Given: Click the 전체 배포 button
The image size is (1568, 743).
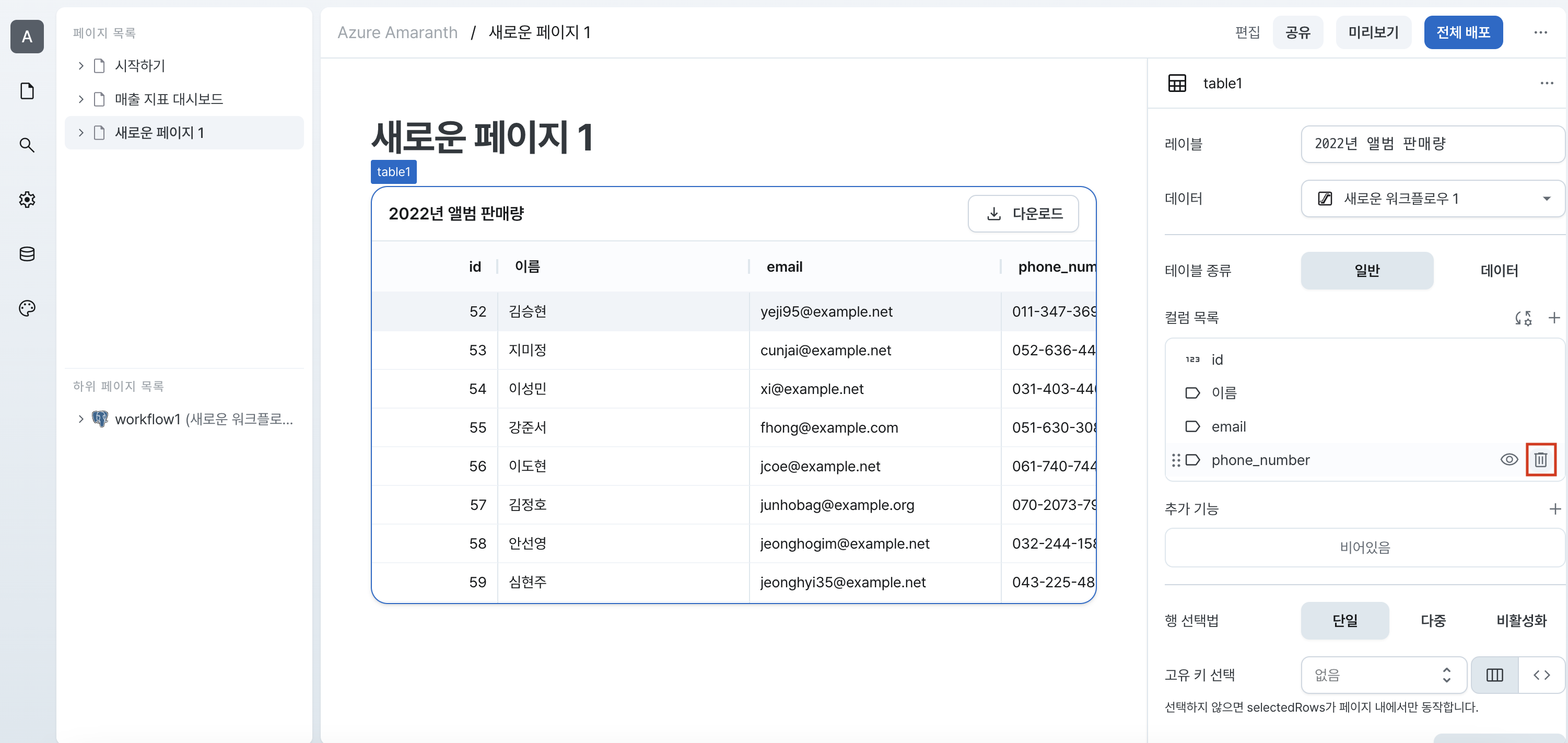Looking at the screenshot, I should pos(1462,32).
